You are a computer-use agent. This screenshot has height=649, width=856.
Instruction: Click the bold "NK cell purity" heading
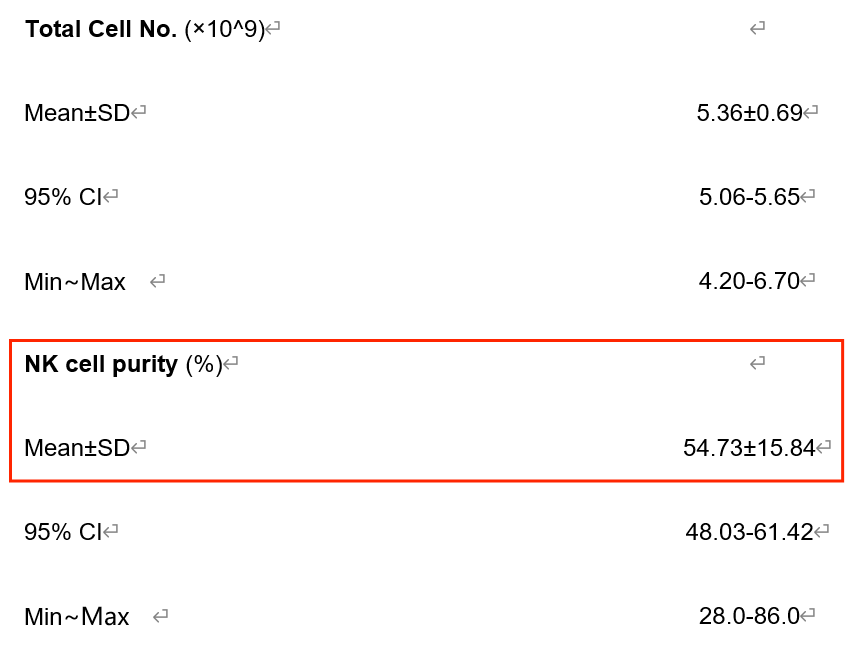point(102,364)
